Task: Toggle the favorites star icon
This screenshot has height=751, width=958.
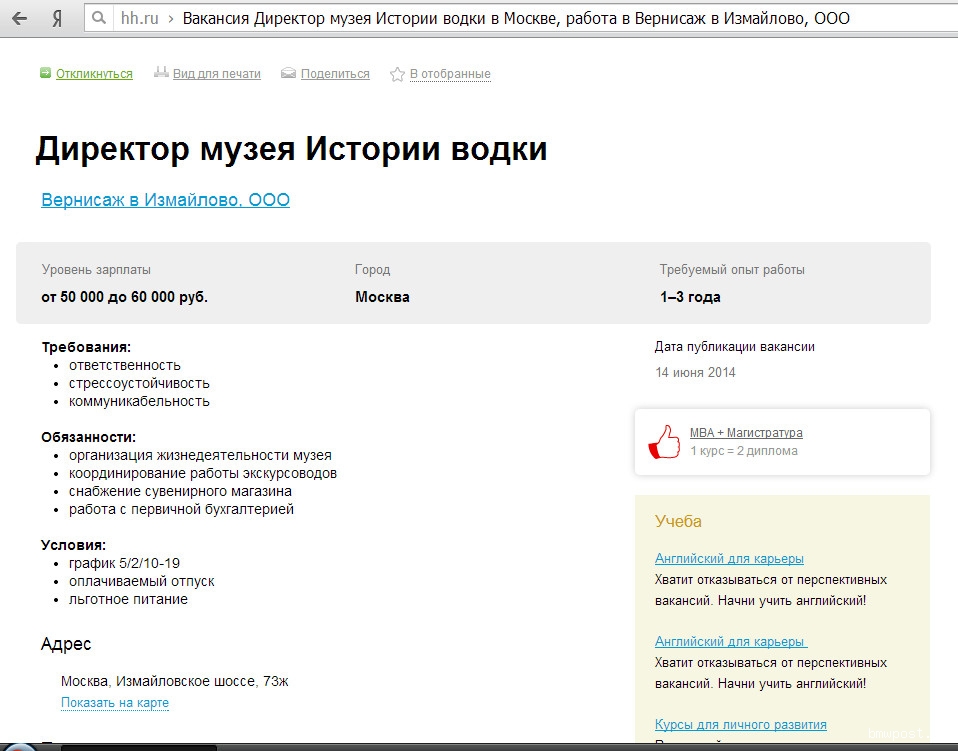Action: point(397,74)
